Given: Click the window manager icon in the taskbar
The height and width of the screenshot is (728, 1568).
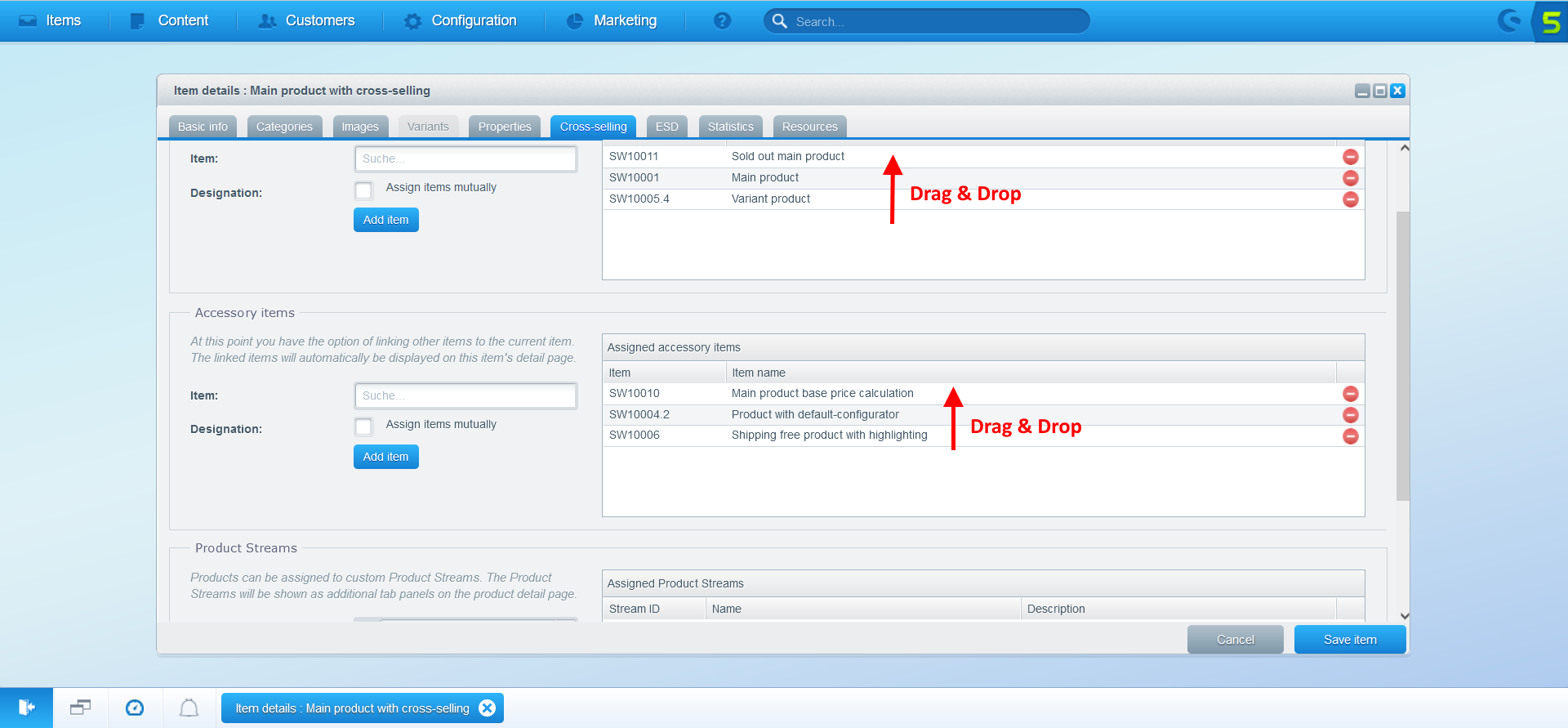Looking at the screenshot, I should coord(80,708).
